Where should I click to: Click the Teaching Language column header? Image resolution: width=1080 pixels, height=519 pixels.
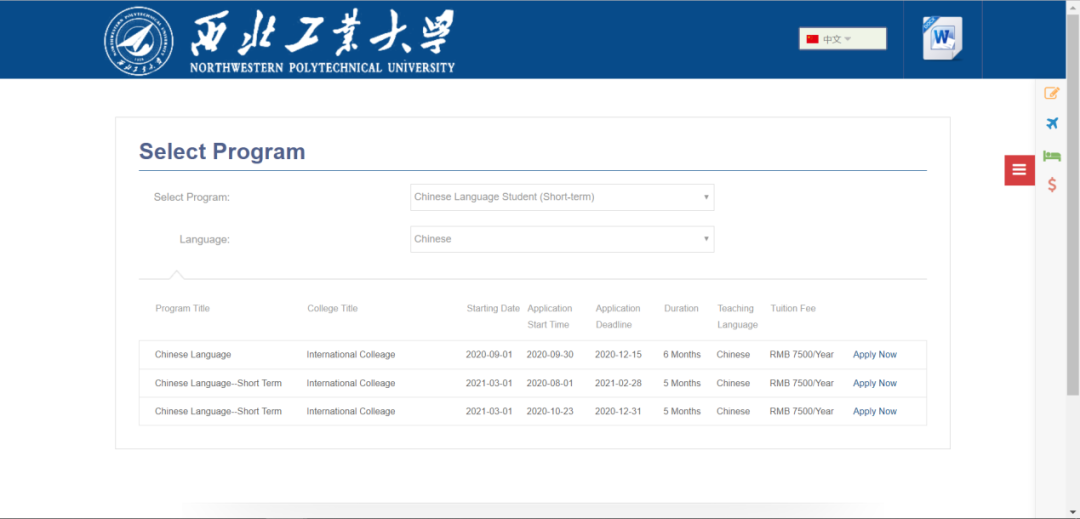tap(738, 316)
